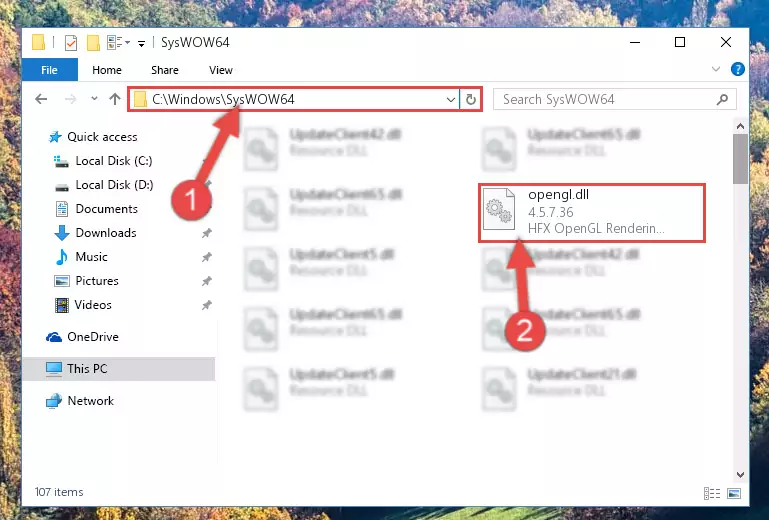The image size is (769, 520).
Task: Click the pin icon beside Videos
Action: coord(207,305)
